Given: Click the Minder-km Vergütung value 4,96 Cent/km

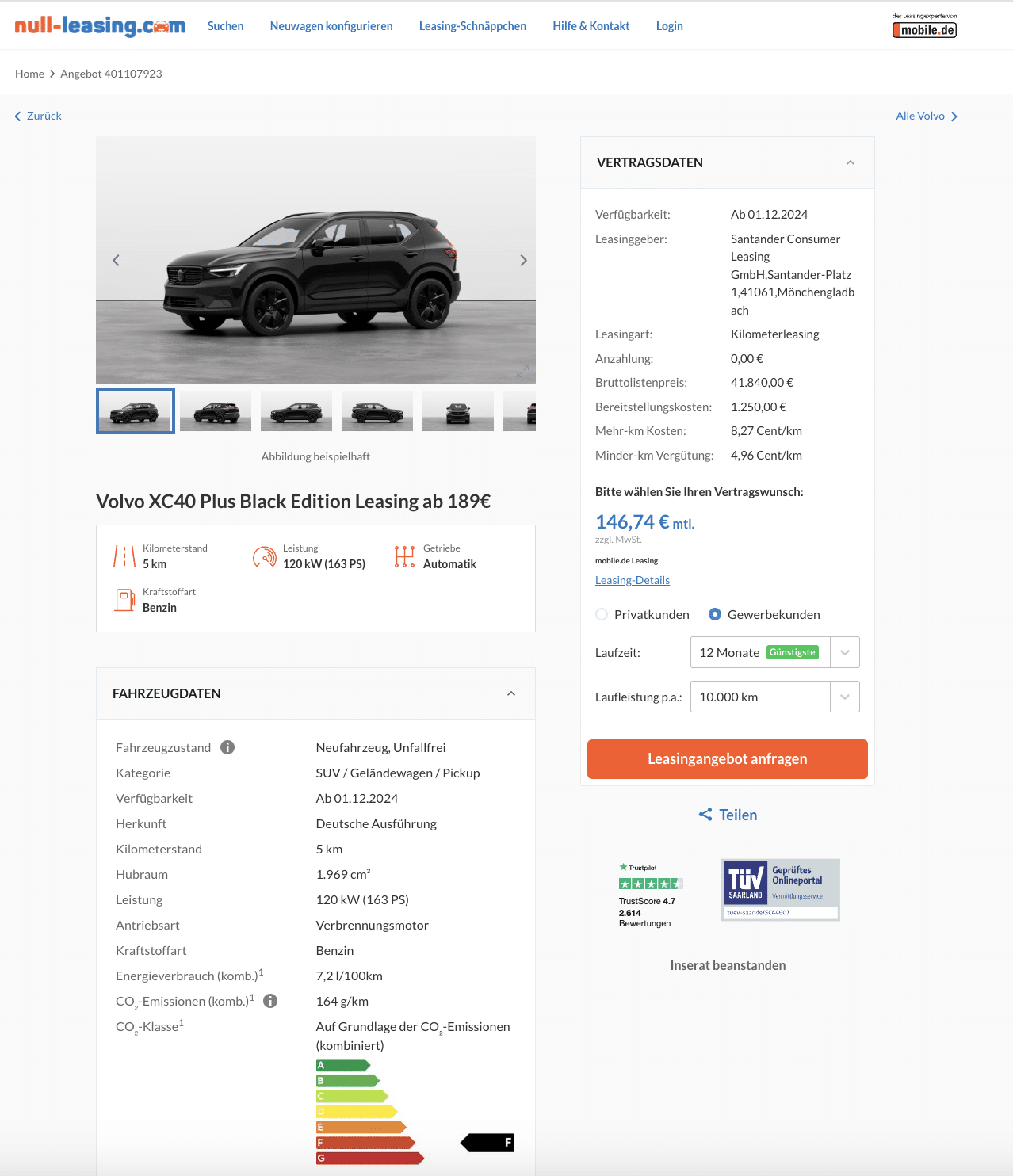Looking at the screenshot, I should pos(766,455).
